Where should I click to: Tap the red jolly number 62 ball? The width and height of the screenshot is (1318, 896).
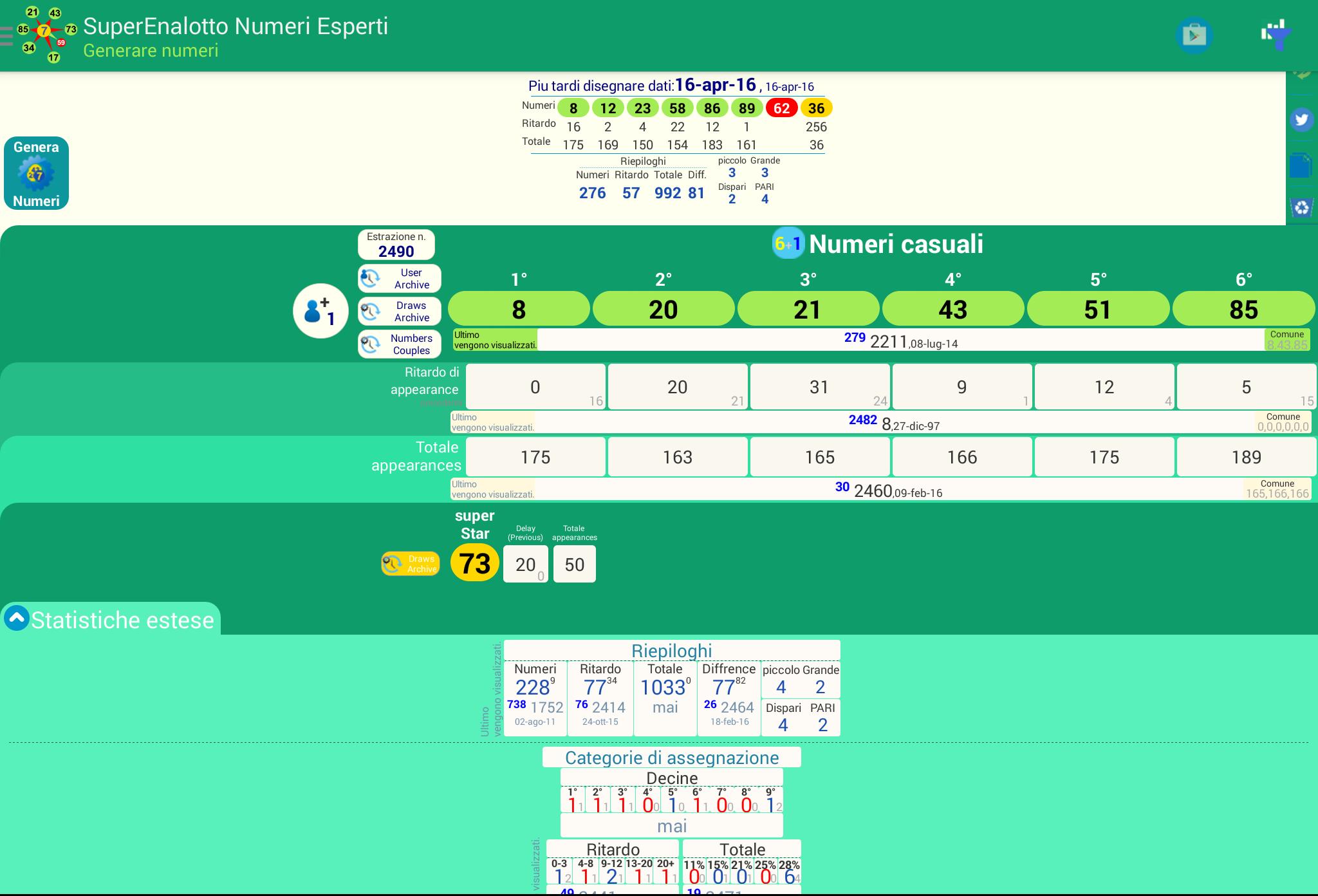coord(782,108)
